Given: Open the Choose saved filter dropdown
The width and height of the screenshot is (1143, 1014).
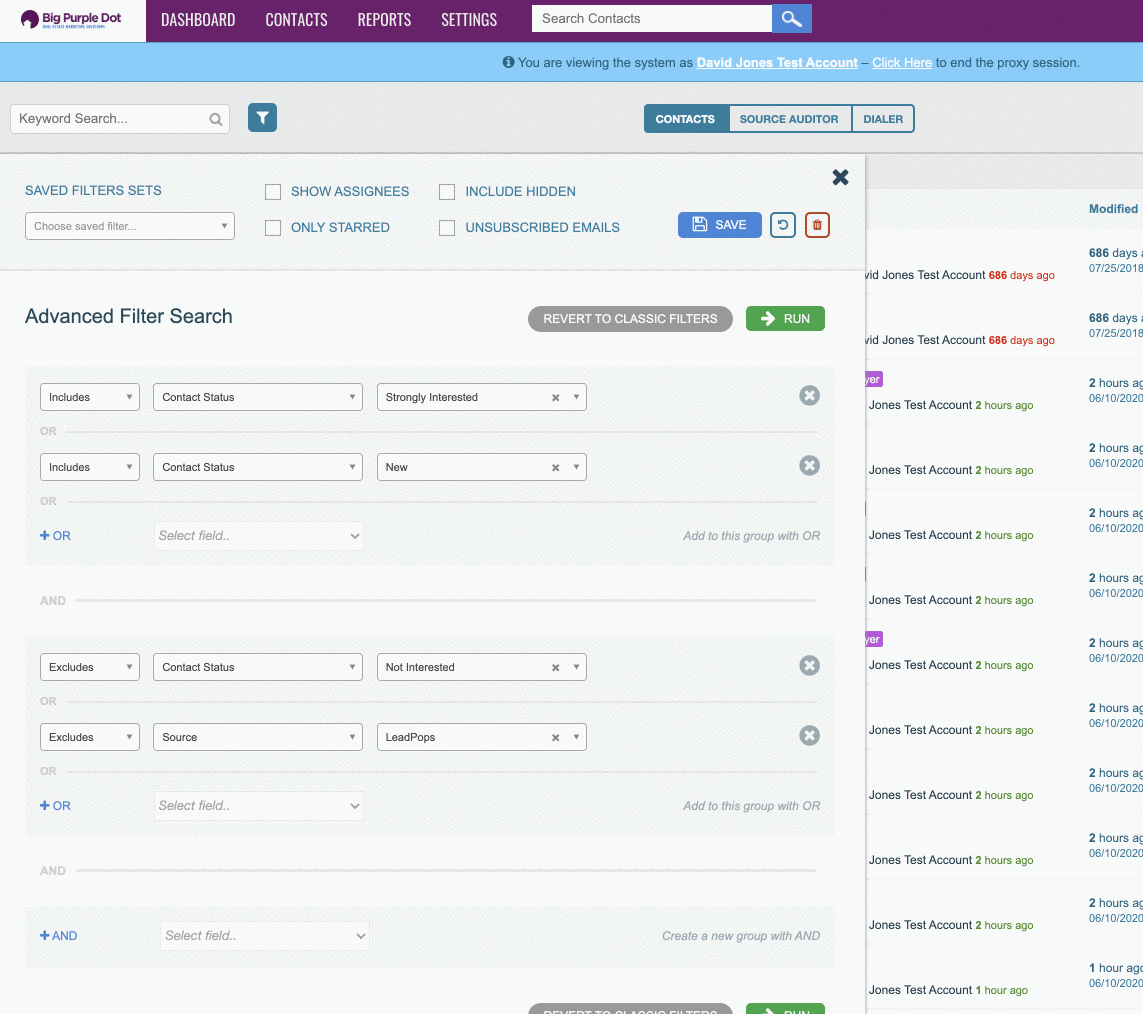Looking at the screenshot, I should tap(130, 226).
